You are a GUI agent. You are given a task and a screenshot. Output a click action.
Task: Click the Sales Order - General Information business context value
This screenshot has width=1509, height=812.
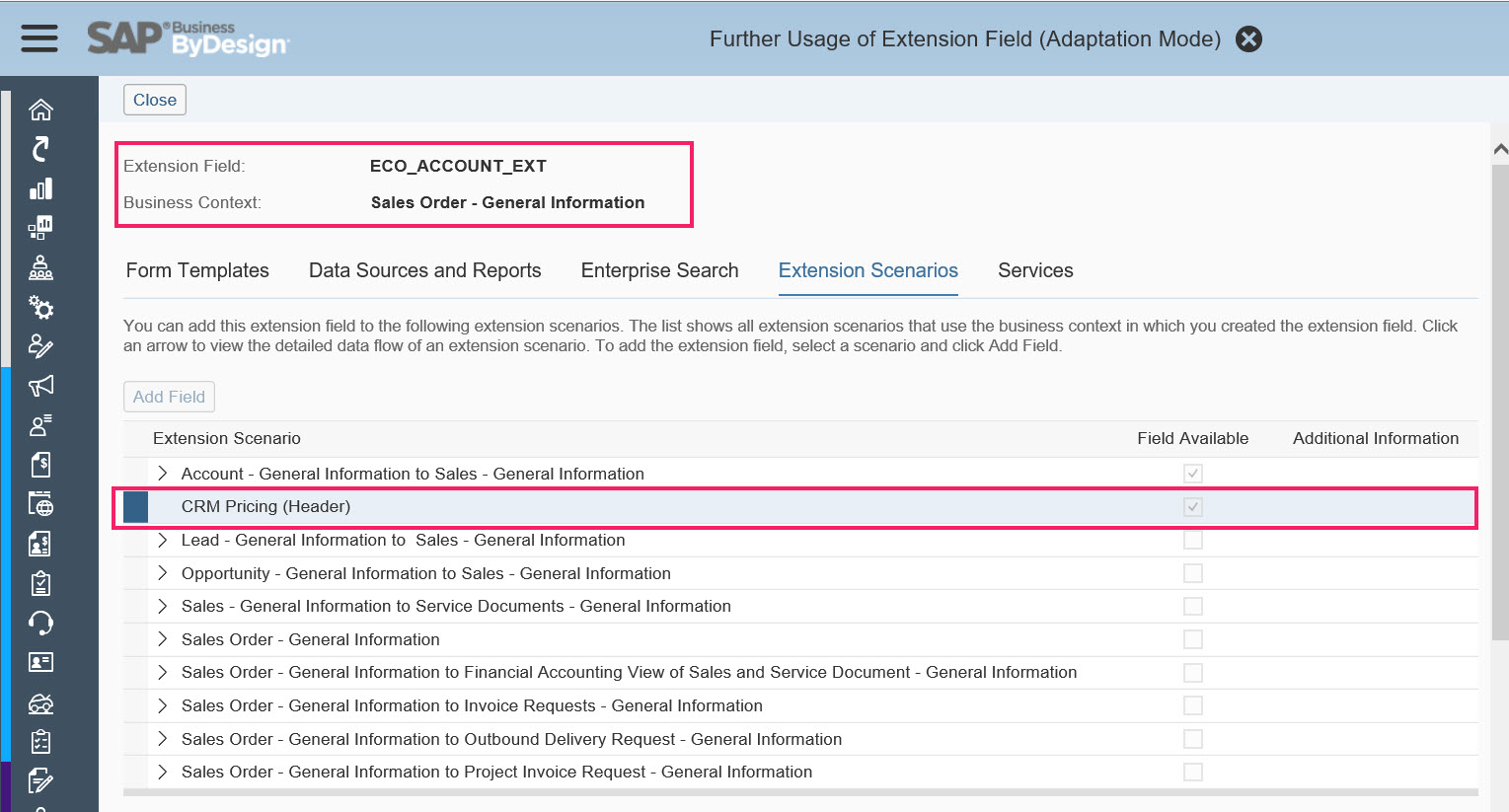click(507, 202)
